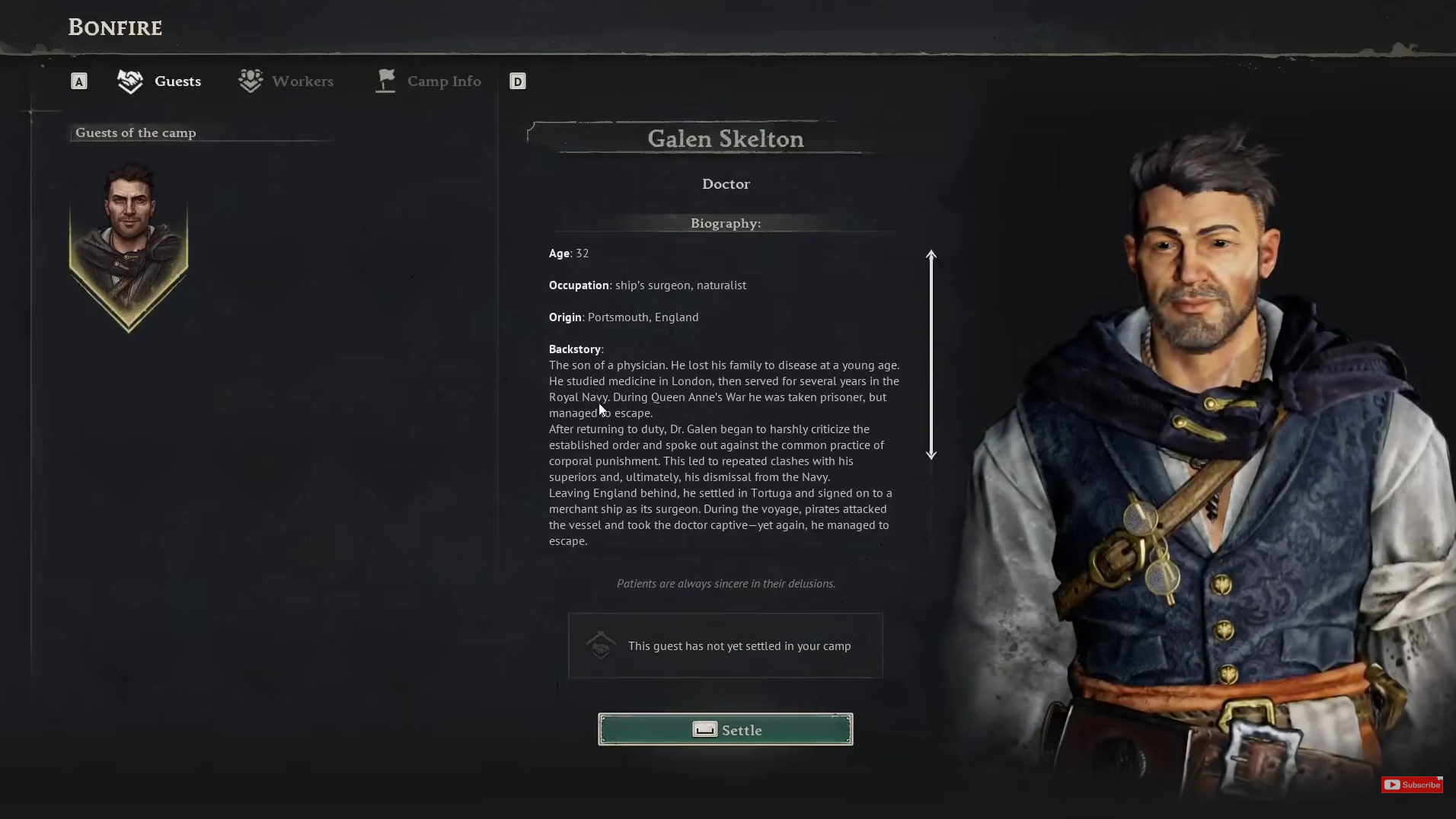Open the Guests tab
Viewport: 1456px width, 819px height.
point(159,81)
